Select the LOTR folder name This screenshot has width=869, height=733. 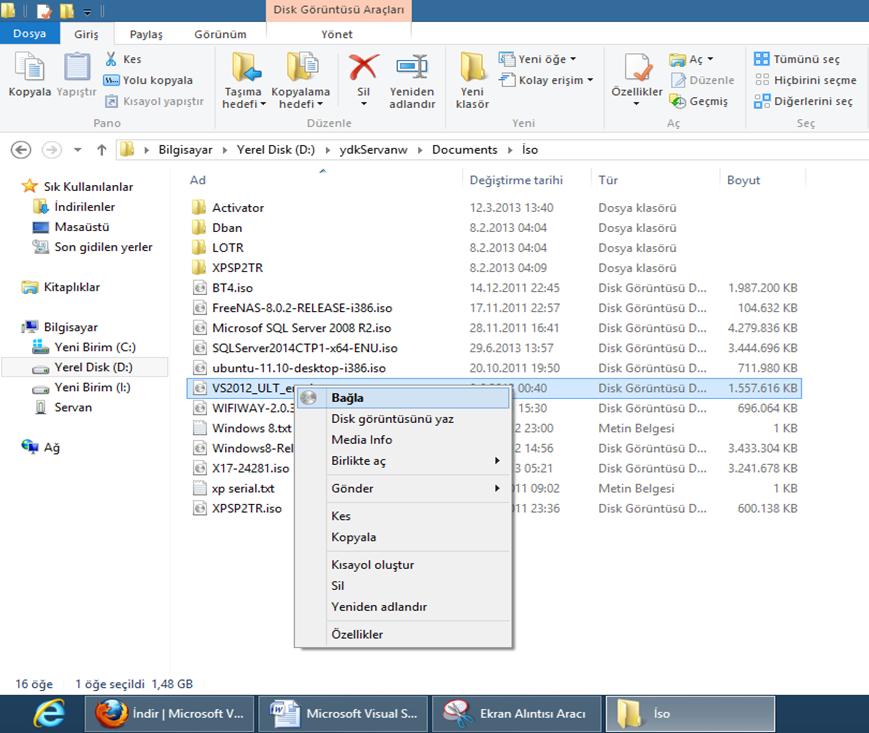pos(228,248)
